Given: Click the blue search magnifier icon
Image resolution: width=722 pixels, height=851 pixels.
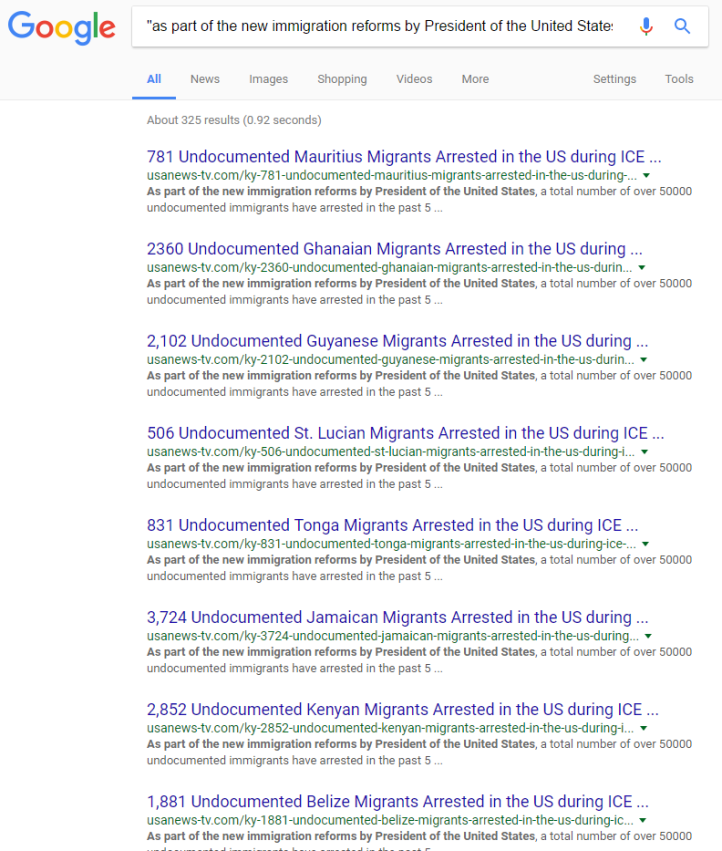Looking at the screenshot, I should 682,26.
